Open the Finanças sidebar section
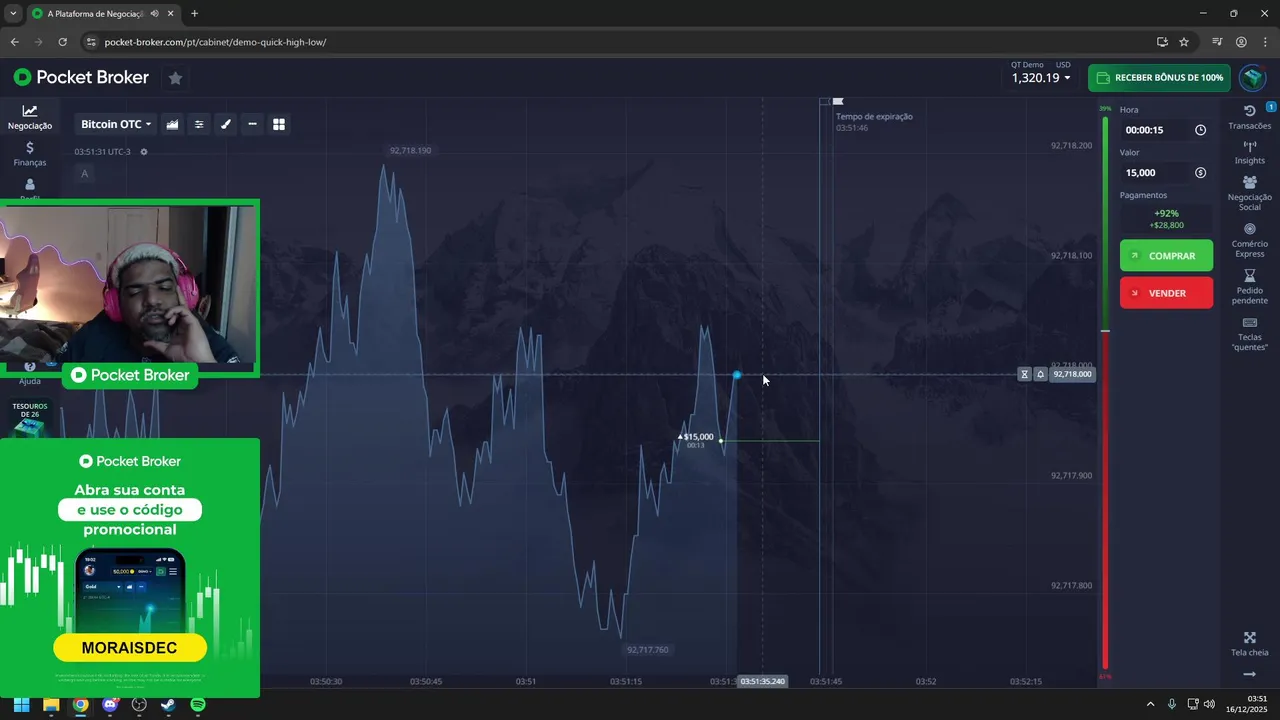Screen dimensions: 1280x720 pos(30,153)
